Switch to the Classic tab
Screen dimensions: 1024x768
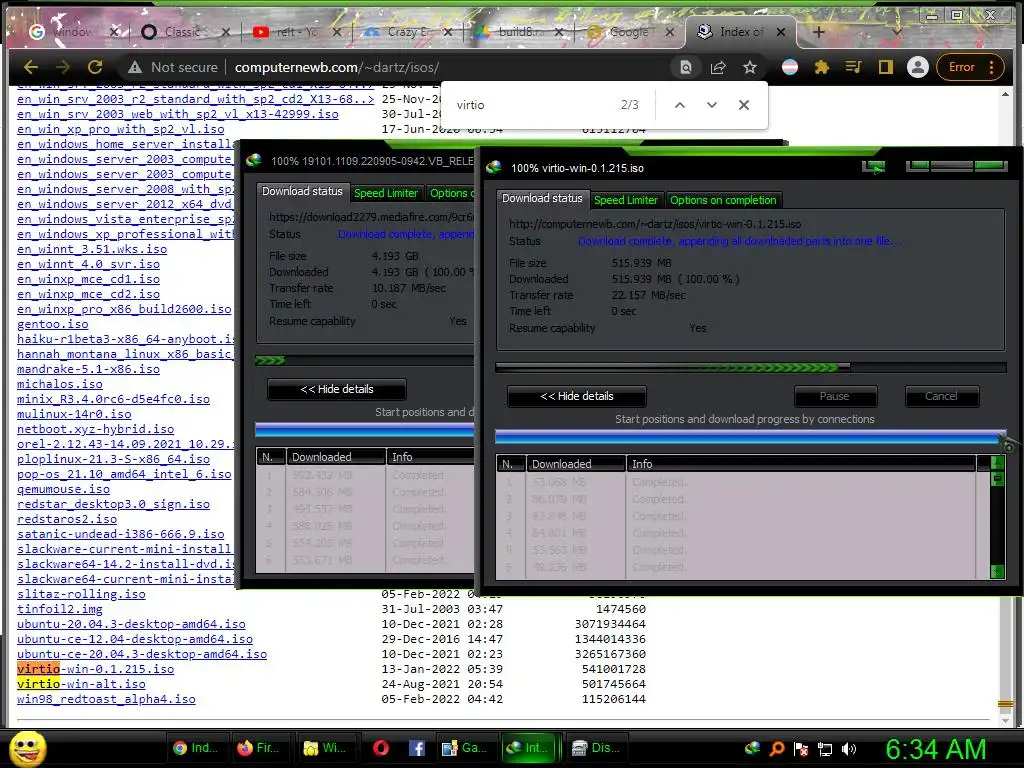pyautogui.click(x=185, y=32)
